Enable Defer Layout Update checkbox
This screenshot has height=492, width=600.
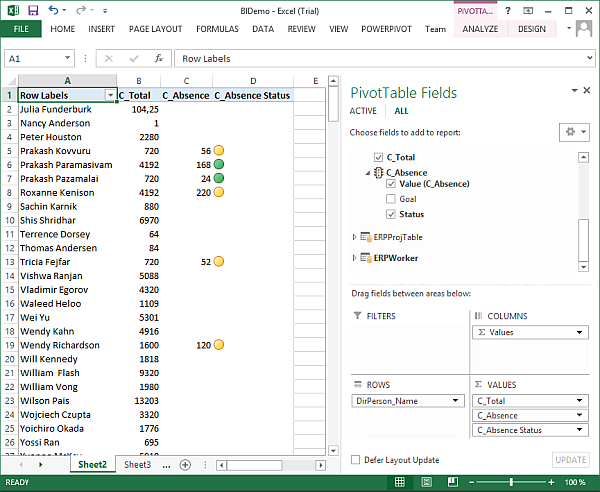point(357,460)
